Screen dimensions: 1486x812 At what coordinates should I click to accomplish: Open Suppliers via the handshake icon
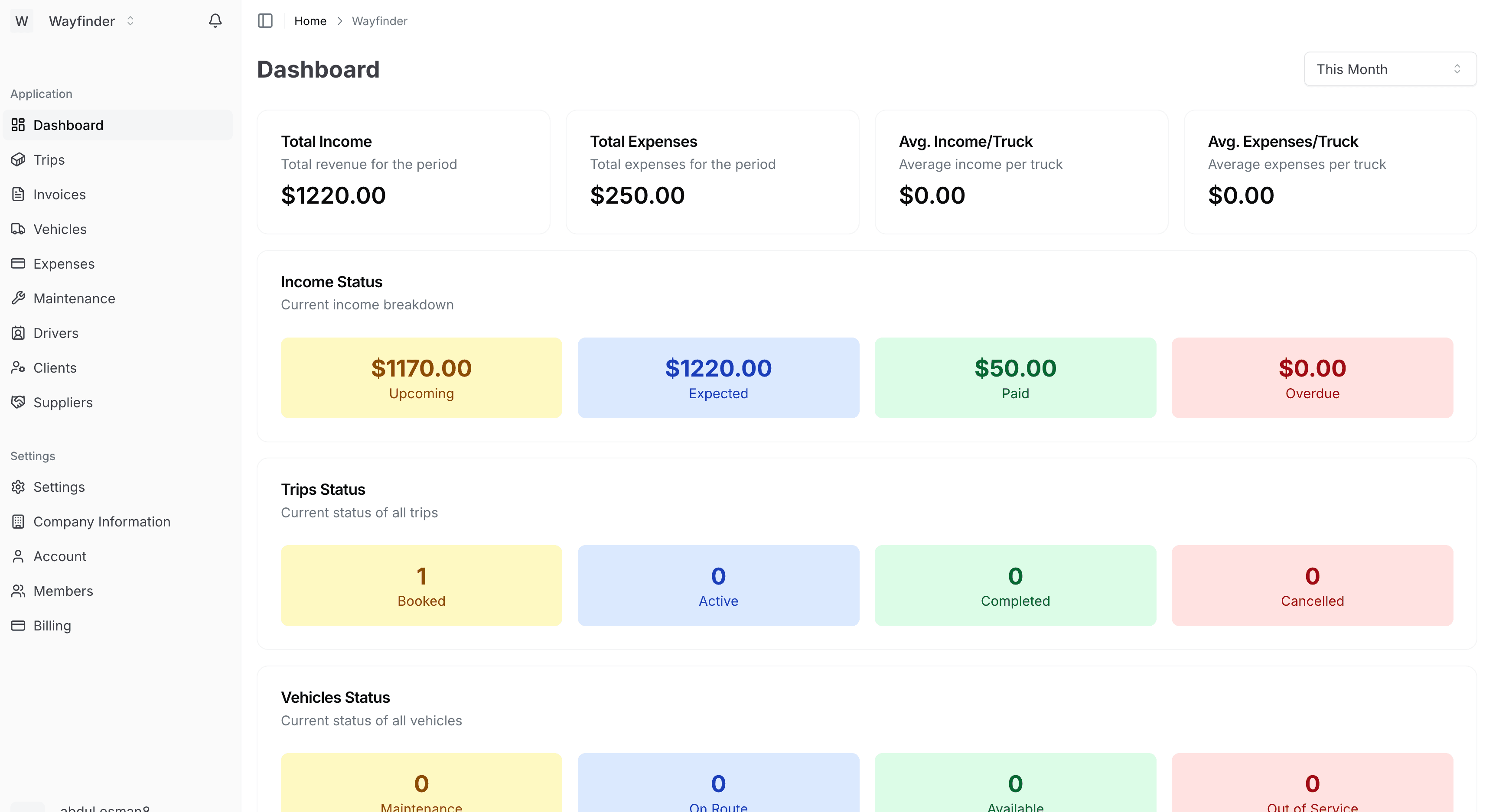[x=18, y=402]
